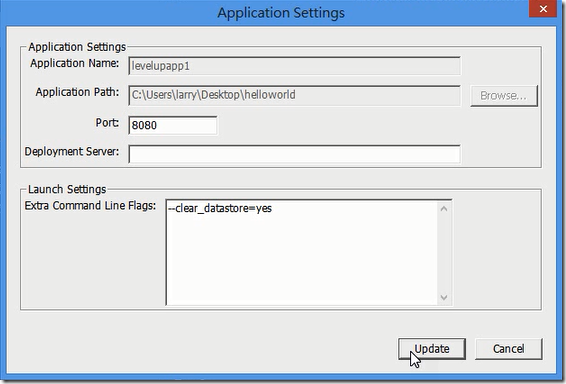Click scroll down arrow in flags box
The image size is (566, 384).
(444, 297)
